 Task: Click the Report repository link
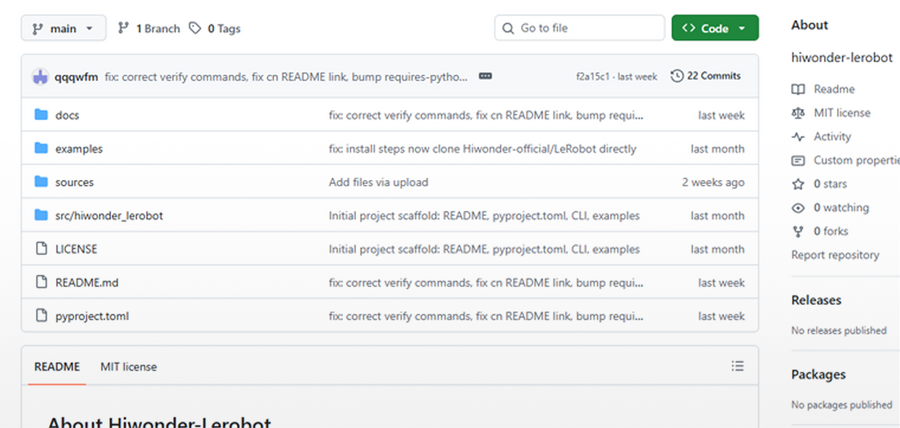point(835,255)
